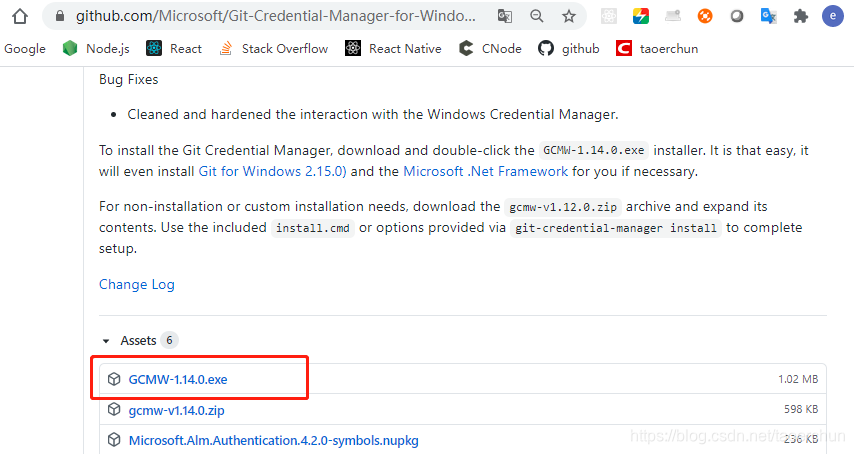Open the extensions puzzle piece menu
The height and width of the screenshot is (454, 854).
[801, 16]
